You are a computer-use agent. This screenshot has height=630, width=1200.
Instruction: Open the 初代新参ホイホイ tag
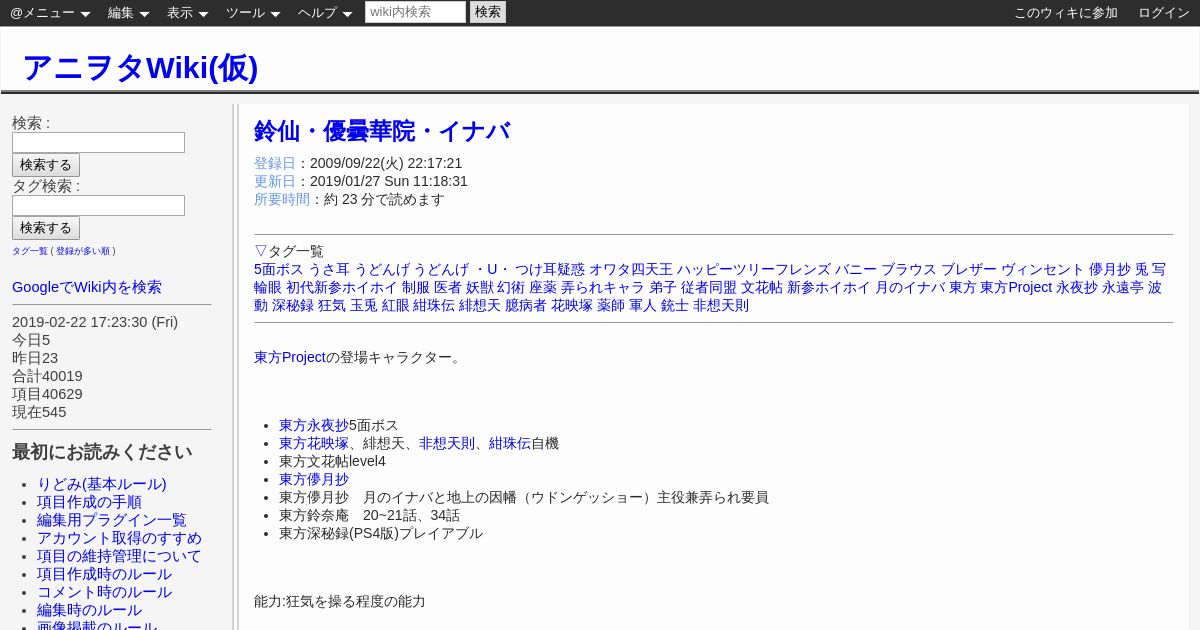pos(342,288)
